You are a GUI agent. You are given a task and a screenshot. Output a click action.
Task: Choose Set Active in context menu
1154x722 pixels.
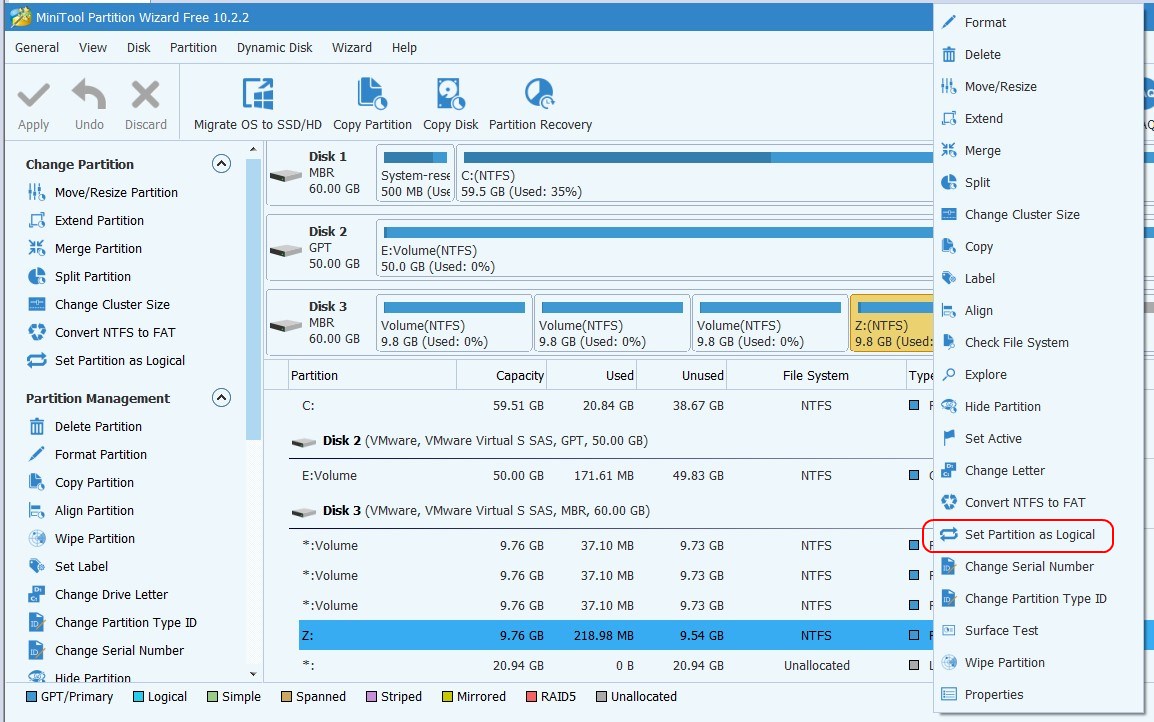[x=1038, y=439]
